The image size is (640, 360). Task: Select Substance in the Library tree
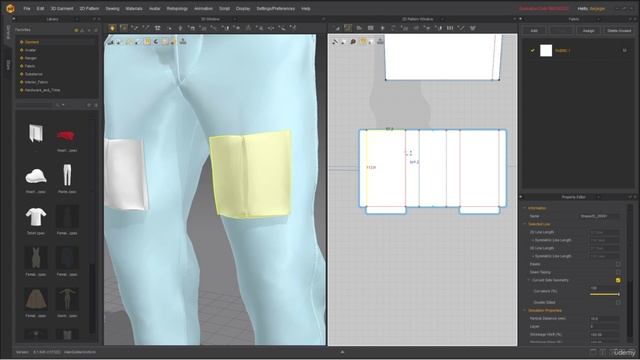tap(33, 74)
